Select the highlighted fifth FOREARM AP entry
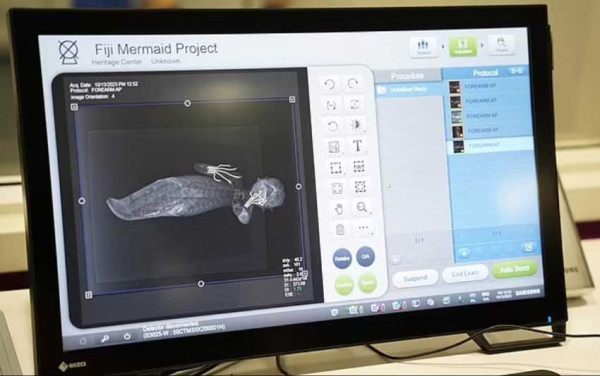Screen dimensions: 600x376 pyautogui.click(x=492, y=145)
